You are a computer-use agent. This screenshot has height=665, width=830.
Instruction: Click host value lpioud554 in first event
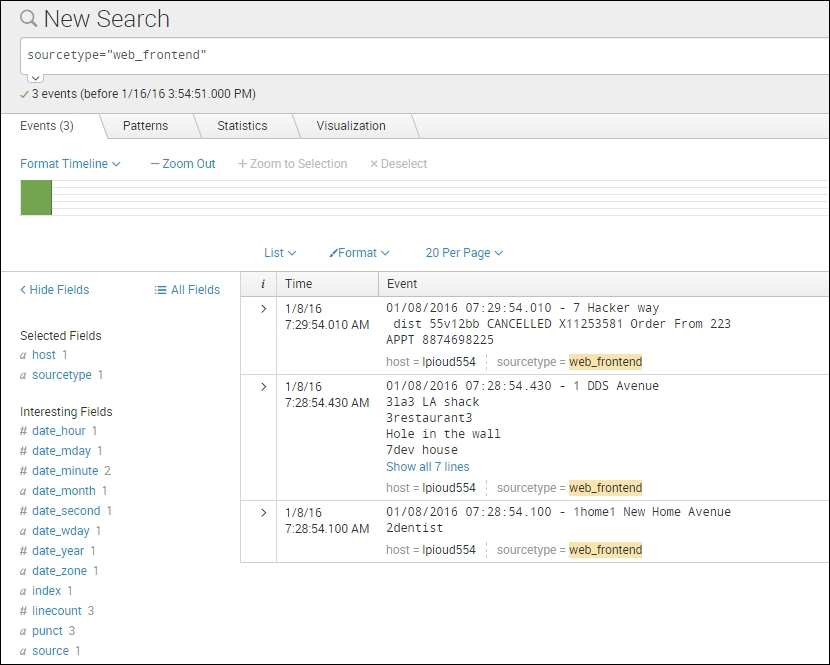tap(449, 362)
